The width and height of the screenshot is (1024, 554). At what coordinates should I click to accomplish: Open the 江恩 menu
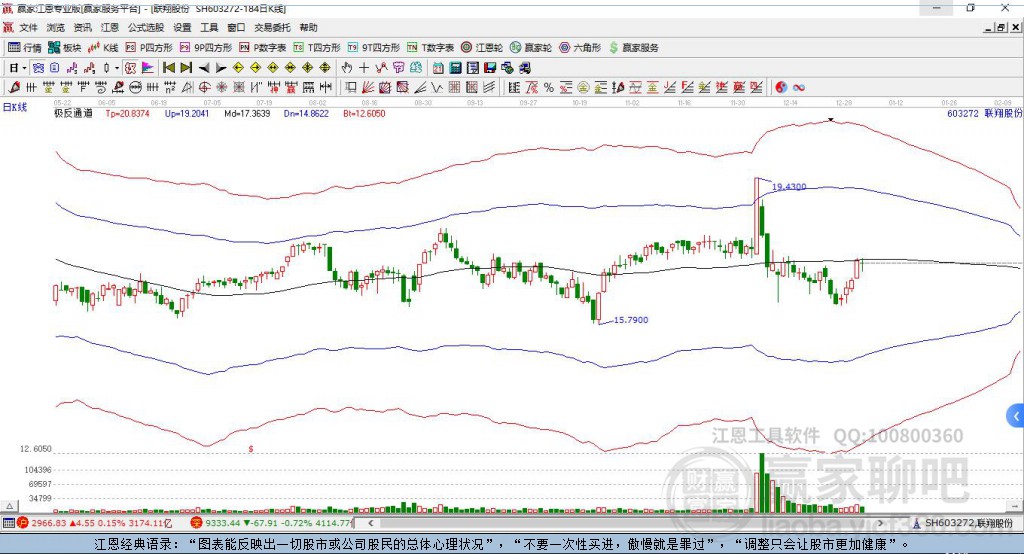coord(110,27)
